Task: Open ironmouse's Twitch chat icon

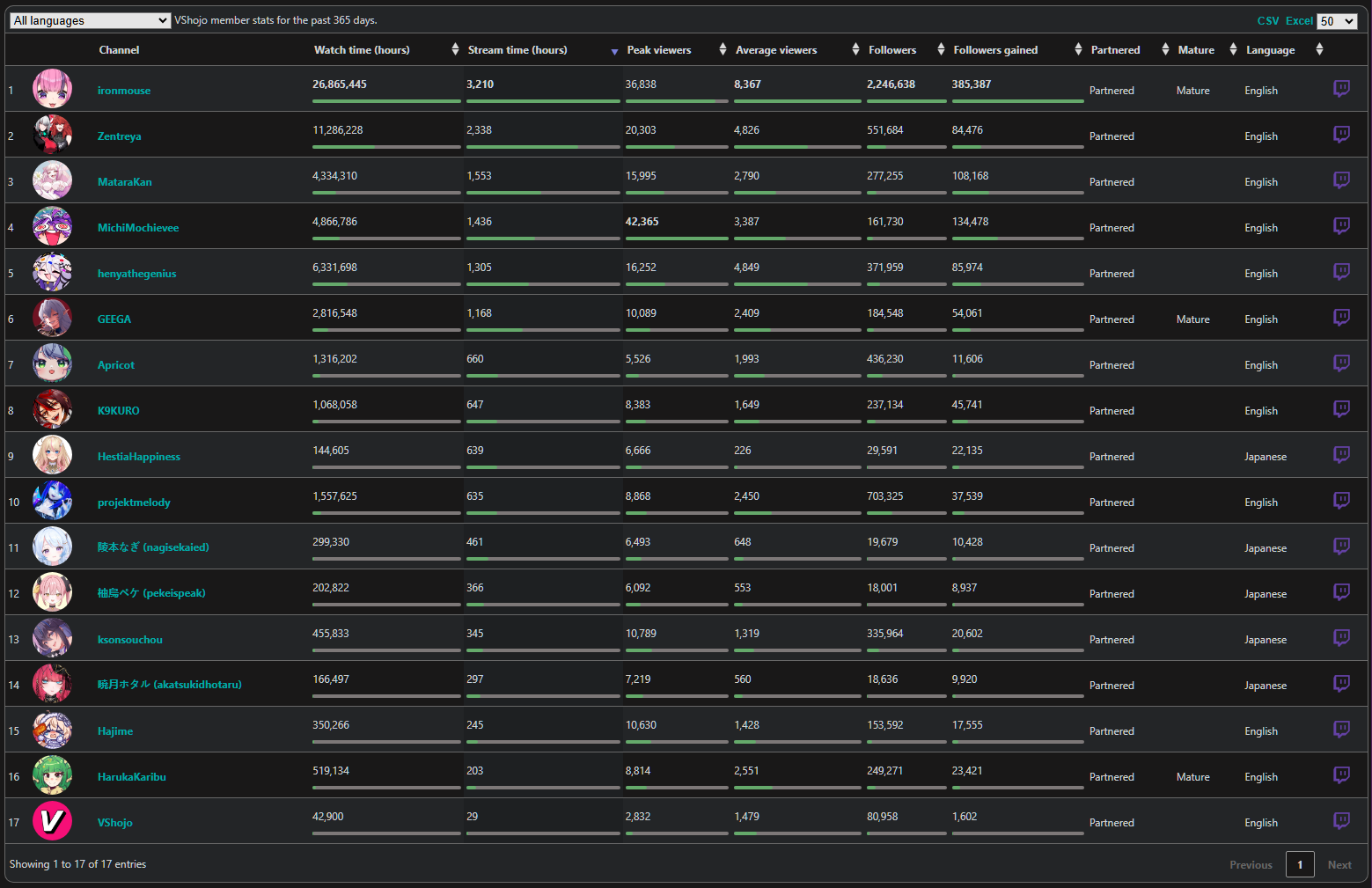Action: pos(1341,89)
